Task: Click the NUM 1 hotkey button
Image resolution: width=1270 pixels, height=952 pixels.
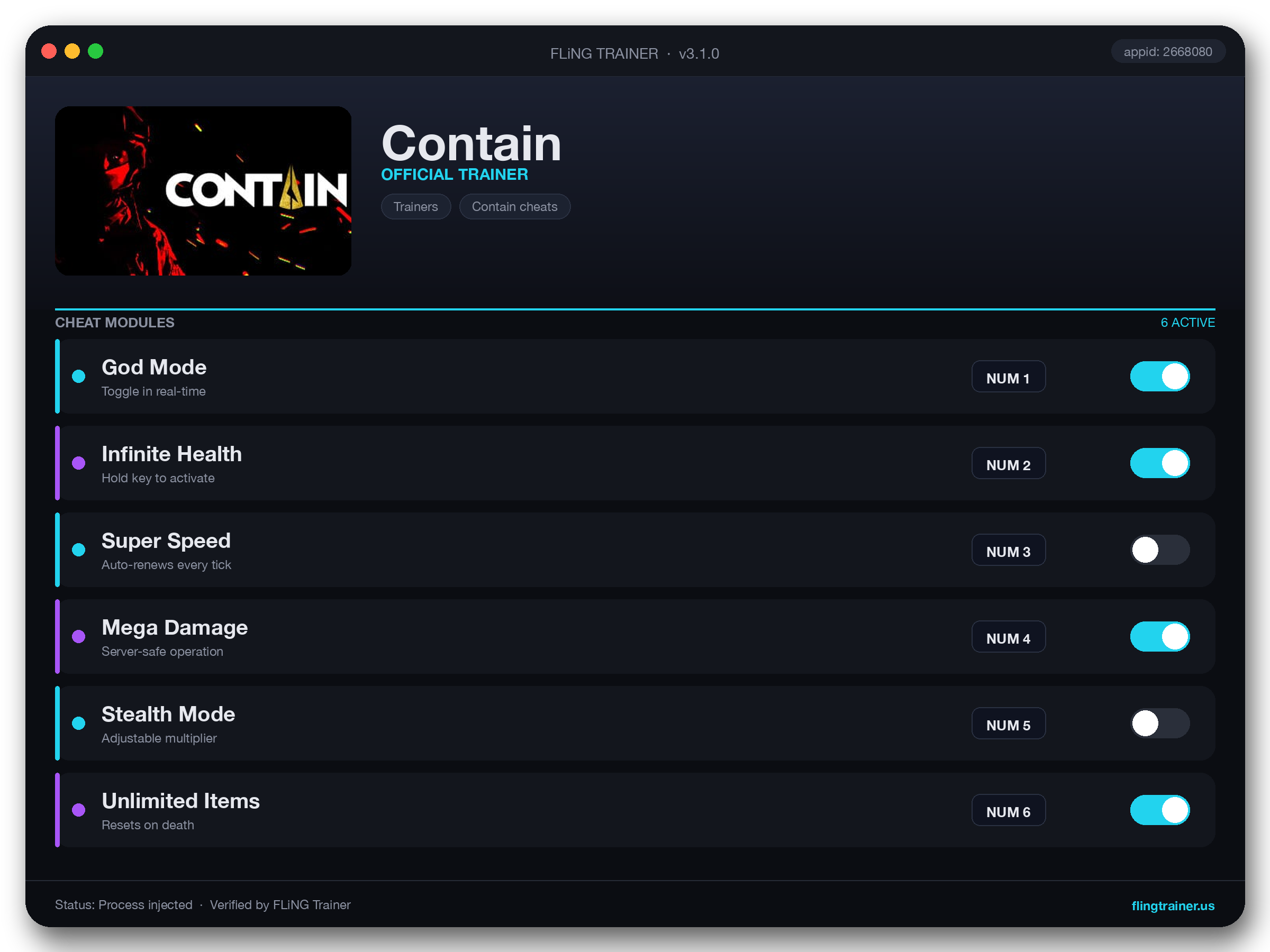Action: [x=1008, y=377]
